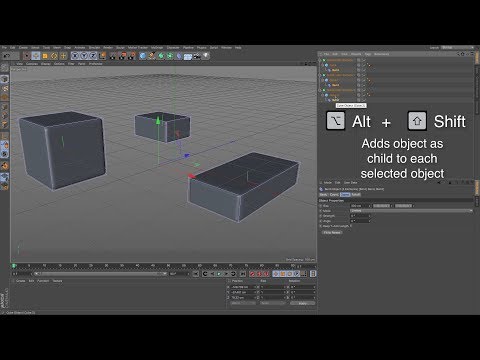Open the green Array modeling palette

tap(170, 56)
